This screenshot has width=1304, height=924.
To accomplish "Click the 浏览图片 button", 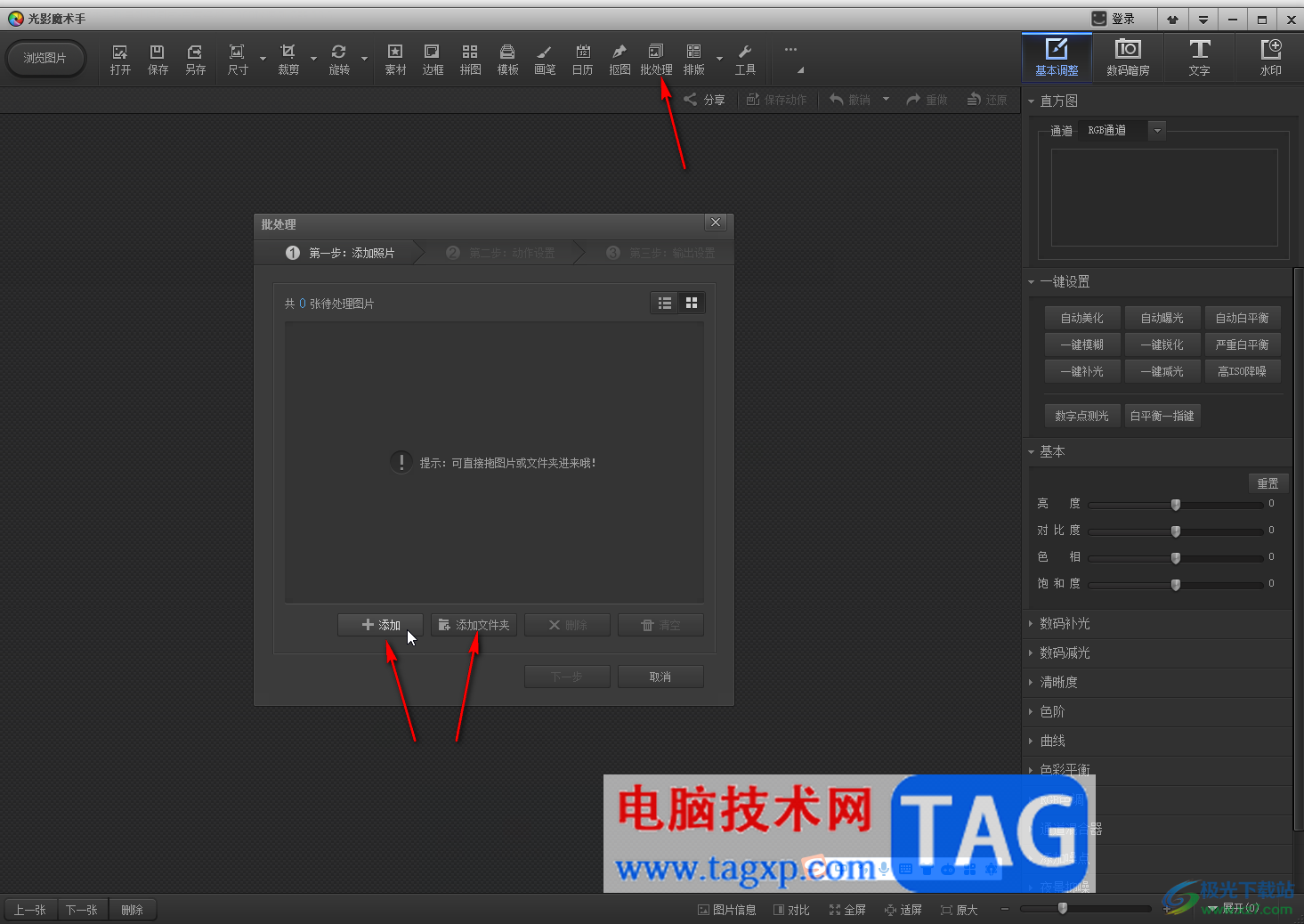I will pyautogui.click(x=45, y=58).
